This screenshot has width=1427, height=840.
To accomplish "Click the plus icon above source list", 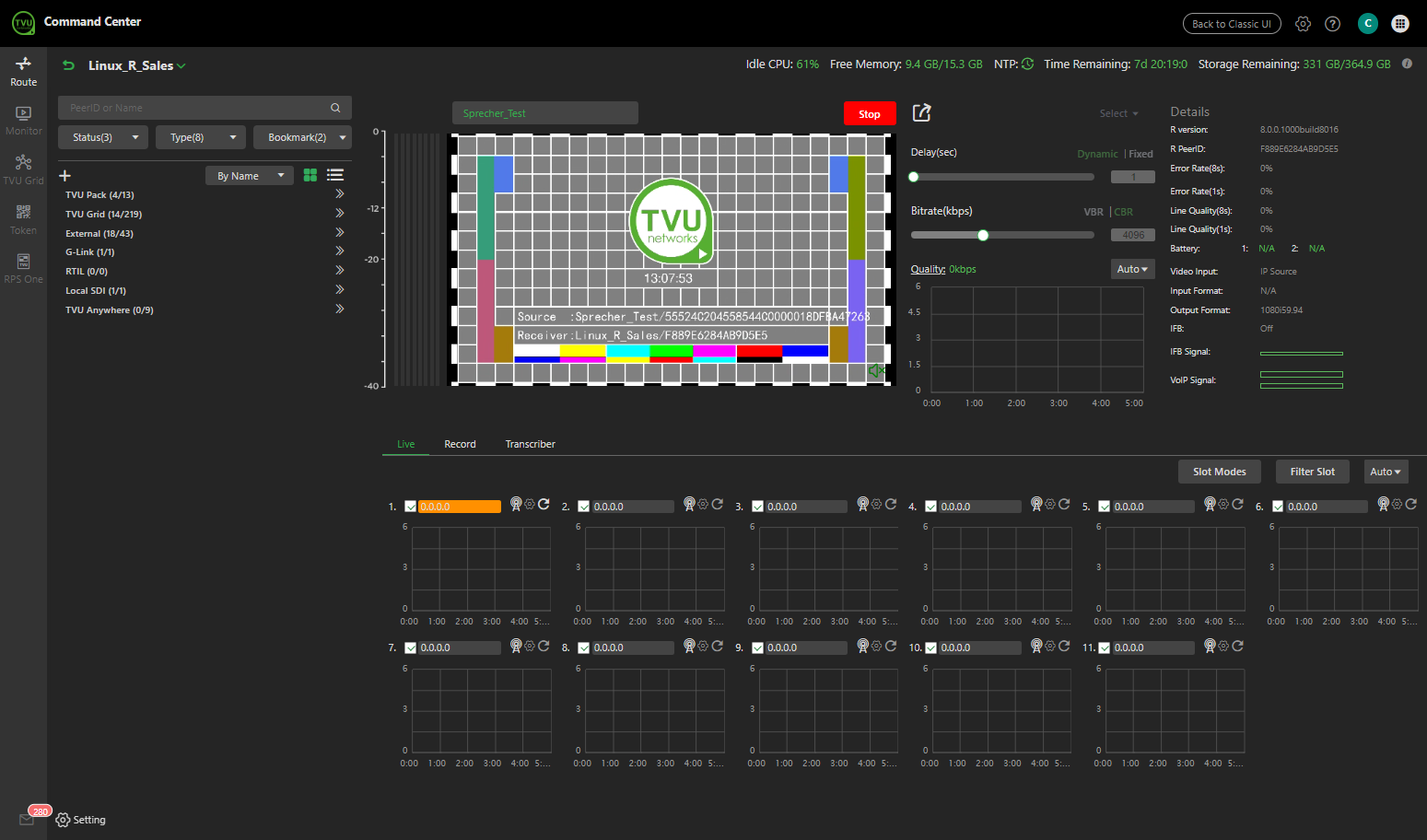I will point(64,175).
